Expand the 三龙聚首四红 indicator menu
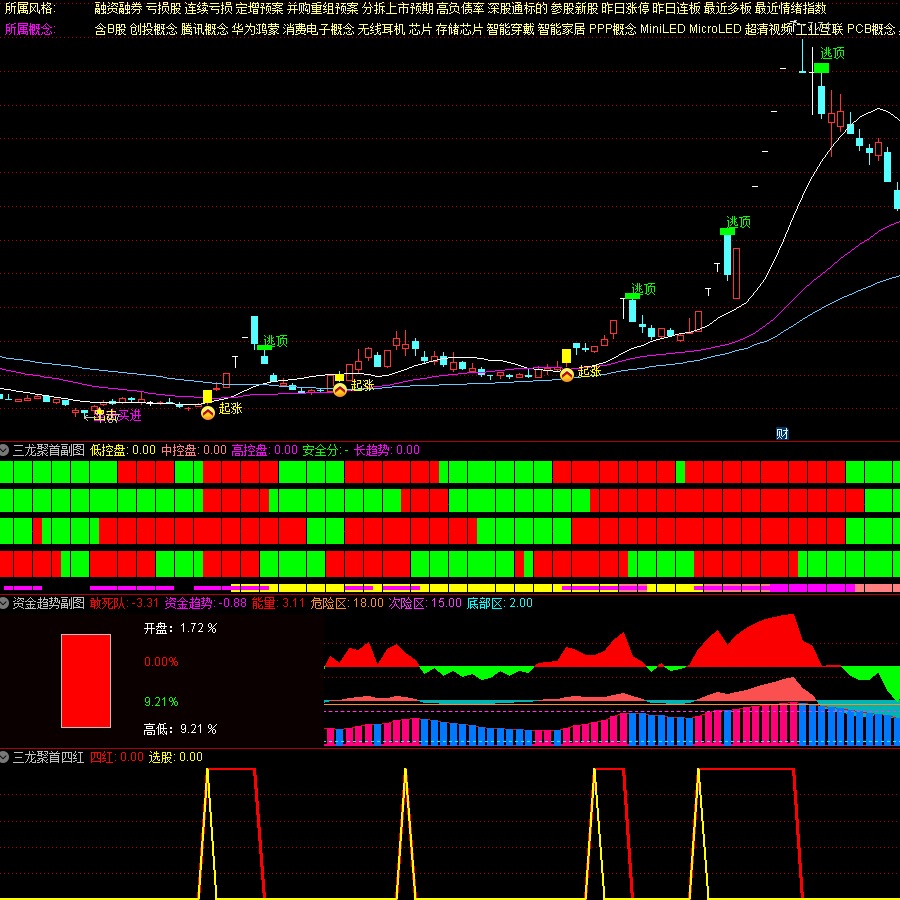The height and width of the screenshot is (900, 900). point(5,757)
